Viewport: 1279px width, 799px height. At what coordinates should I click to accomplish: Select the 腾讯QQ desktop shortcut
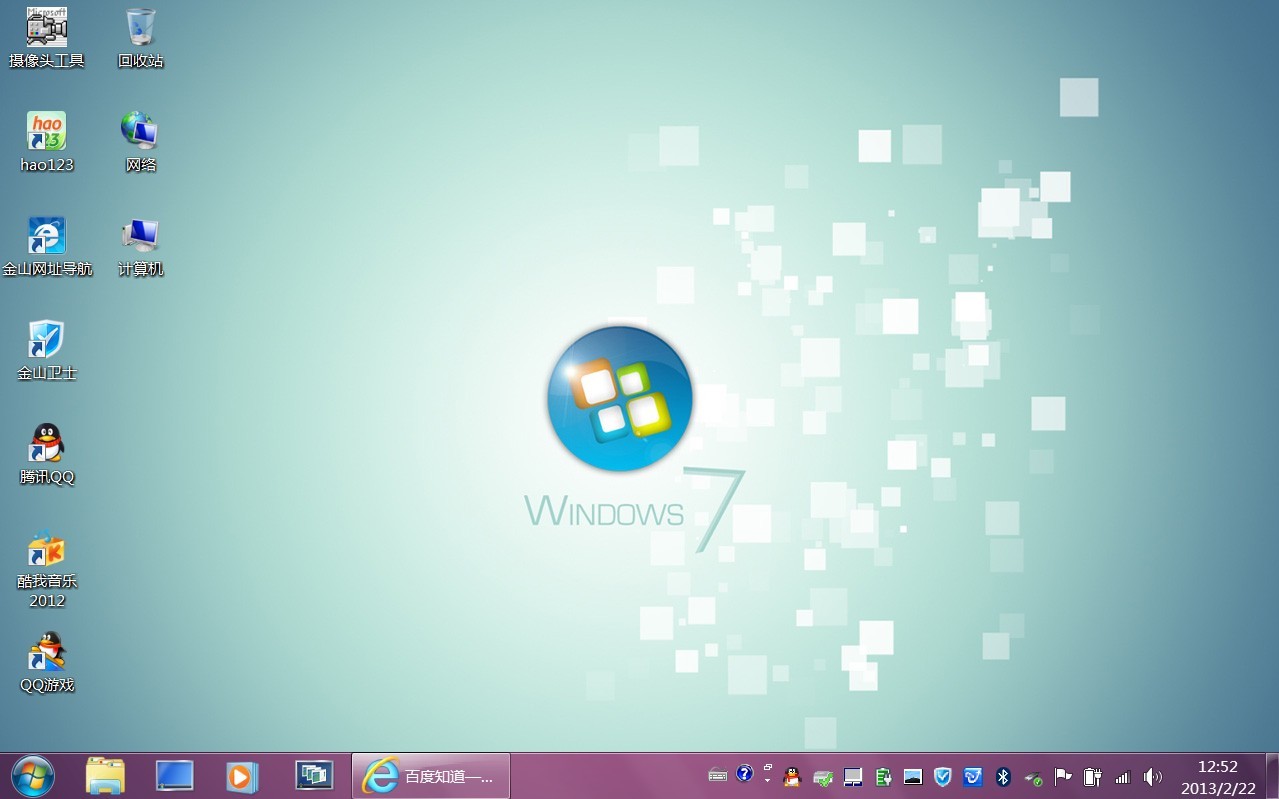click(46, 454)
